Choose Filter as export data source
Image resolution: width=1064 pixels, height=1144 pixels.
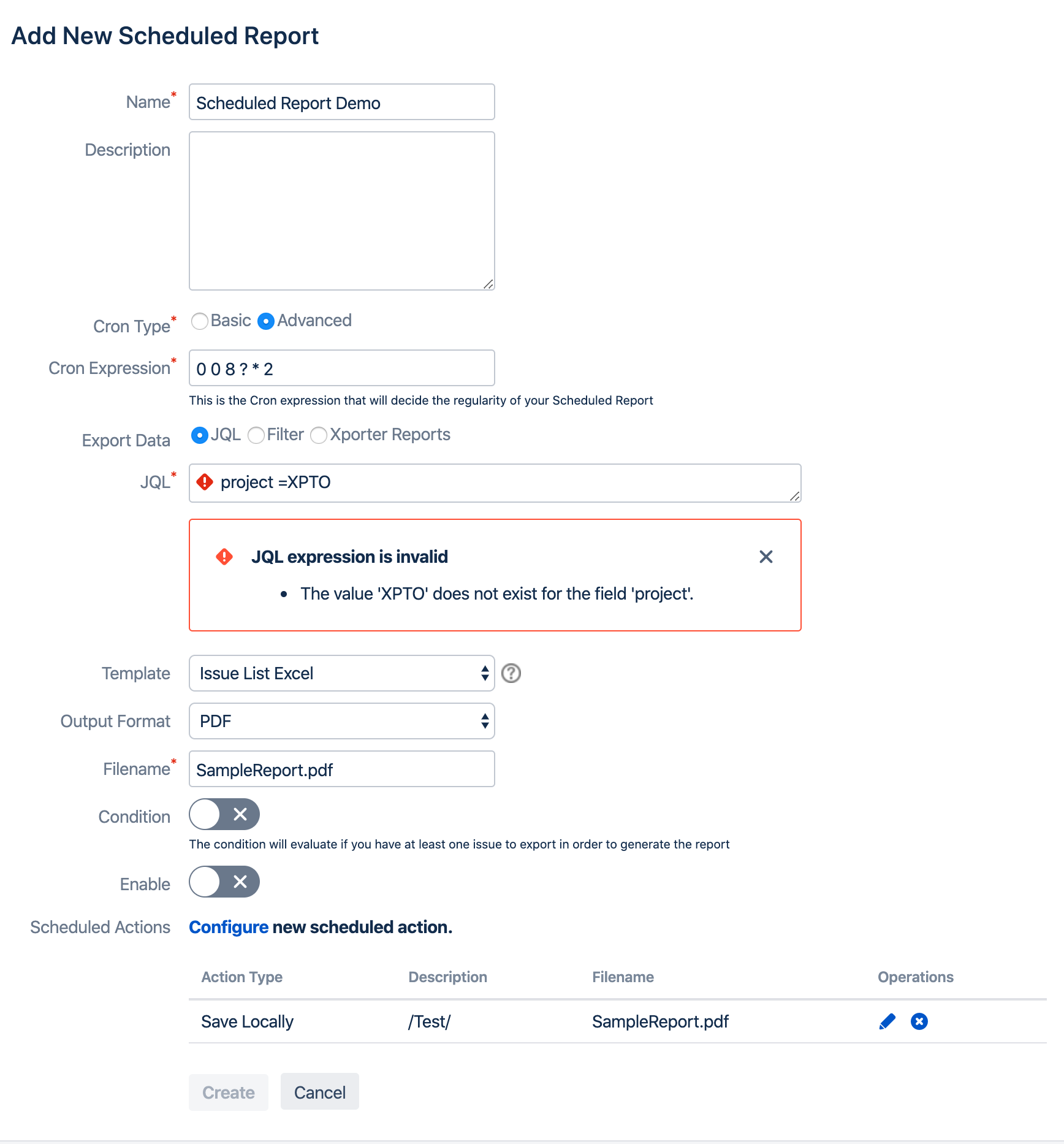click(256, 435)
